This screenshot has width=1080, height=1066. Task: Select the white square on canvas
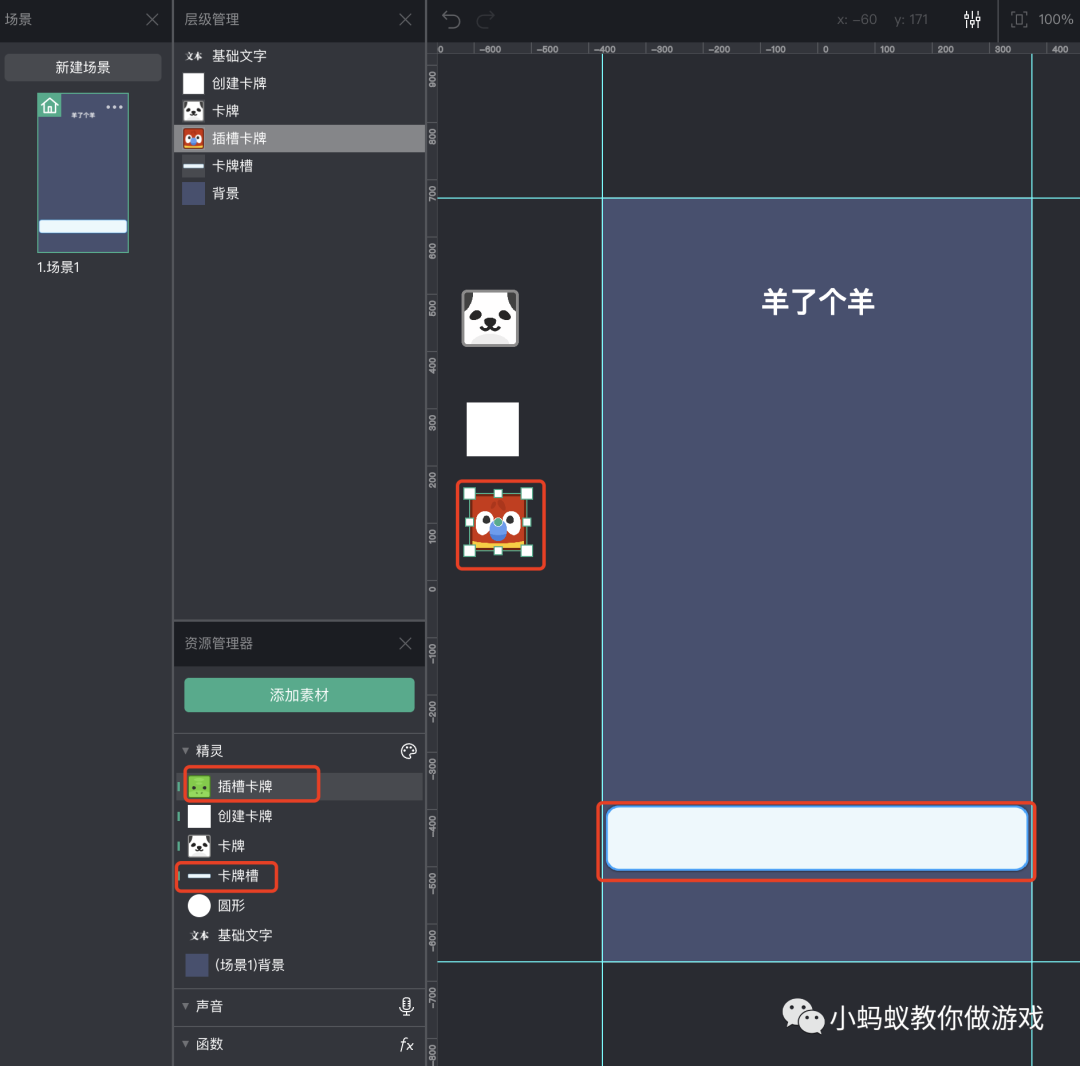coord(492,429)
